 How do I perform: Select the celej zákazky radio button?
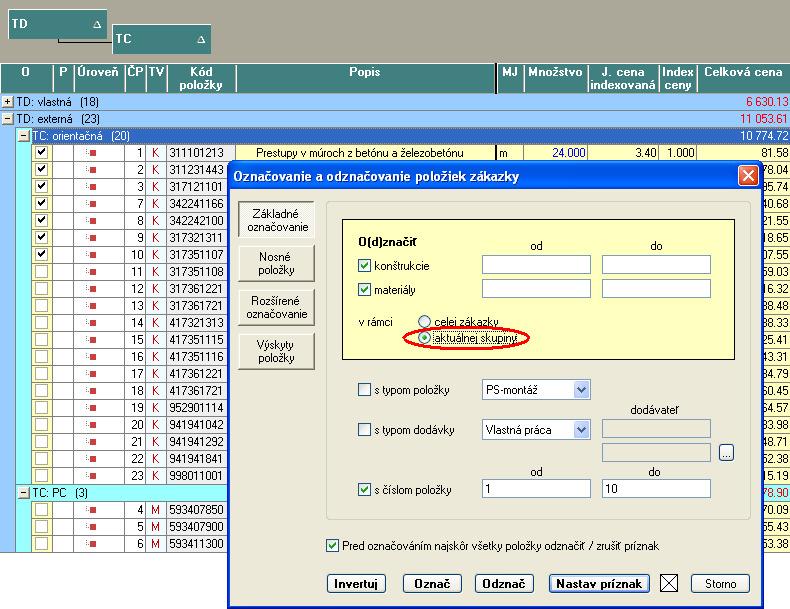click(424, 321)
